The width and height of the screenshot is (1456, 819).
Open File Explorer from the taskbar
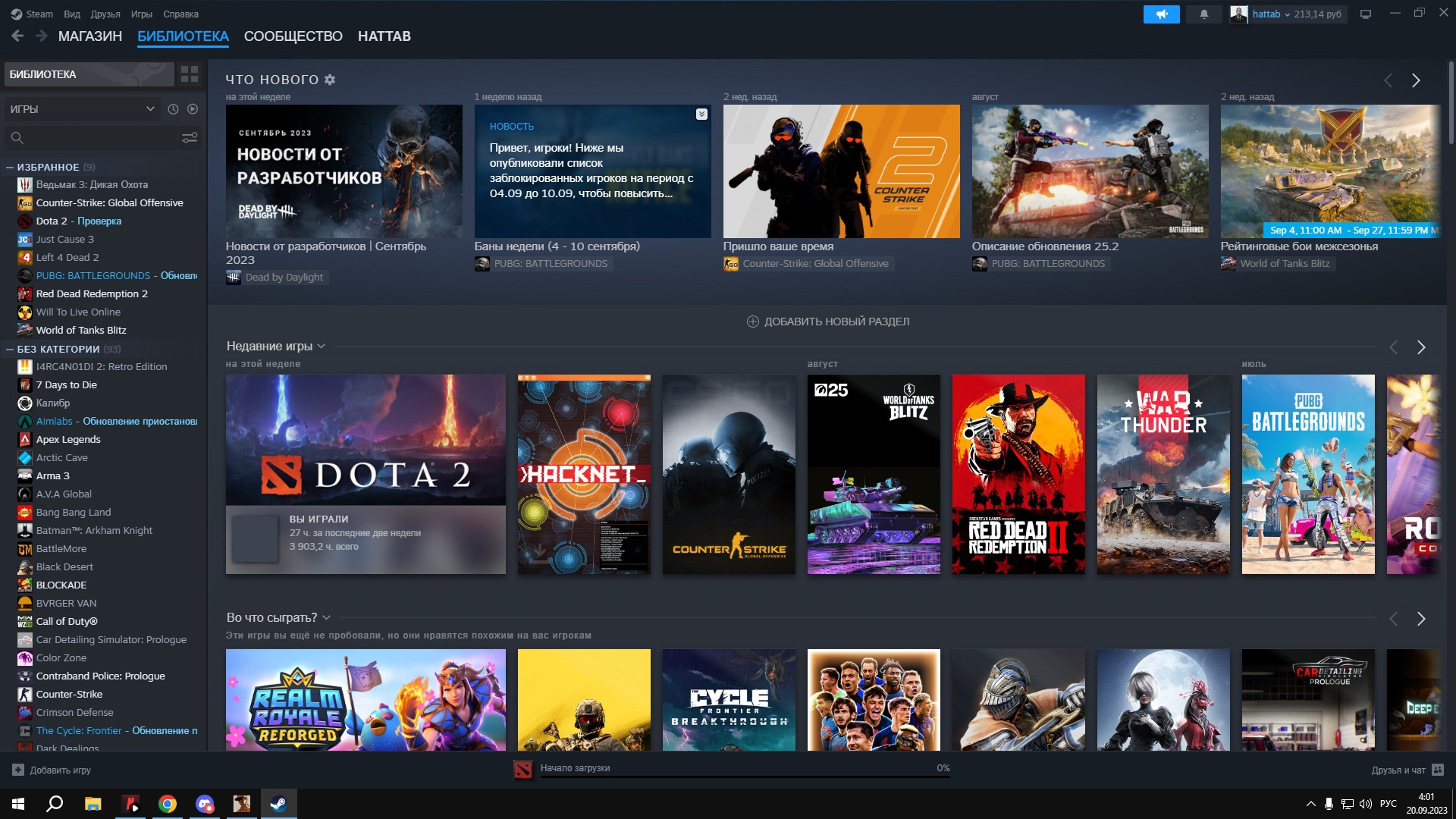point(93,804)
